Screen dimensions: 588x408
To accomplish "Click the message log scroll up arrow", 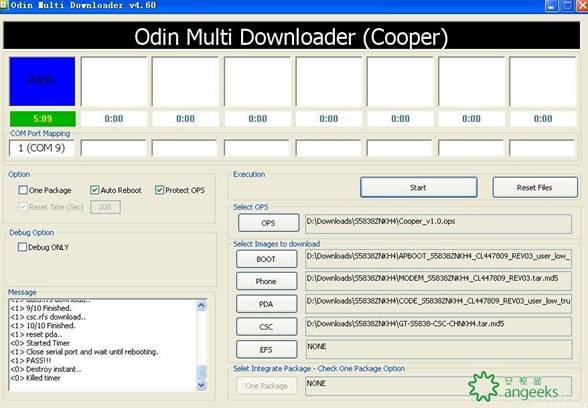I will [201, 305].
